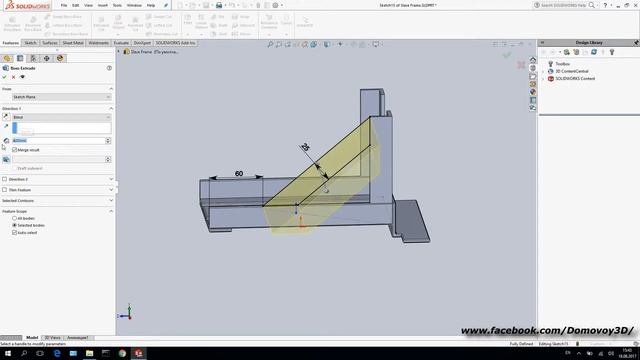Click the Zoom to Fit view icon
The image size is (640, 360).
[x=270, y=44]
